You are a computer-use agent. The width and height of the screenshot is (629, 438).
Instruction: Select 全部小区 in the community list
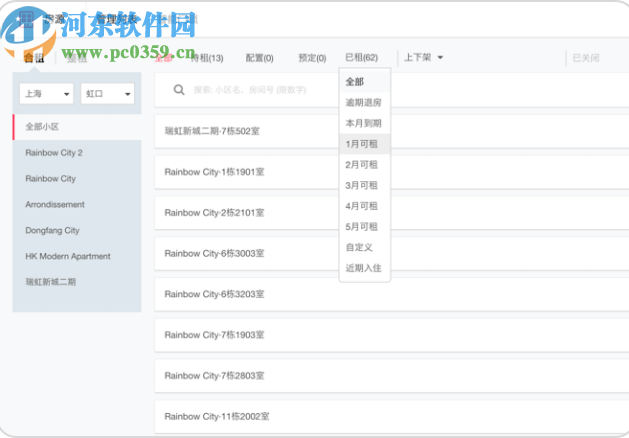tap(77, 127)
